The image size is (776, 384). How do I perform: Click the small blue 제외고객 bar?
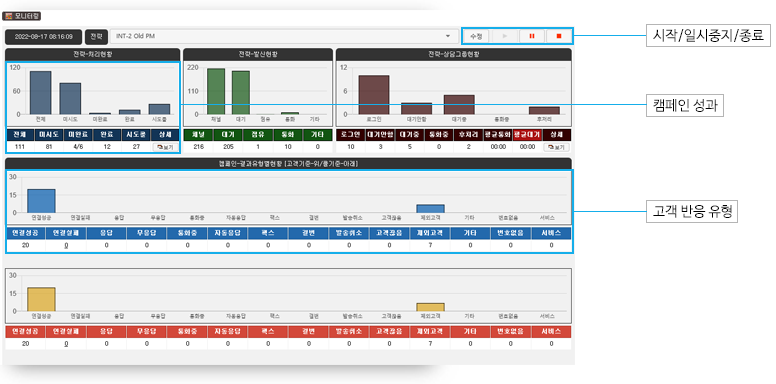[x=430, y=209]
